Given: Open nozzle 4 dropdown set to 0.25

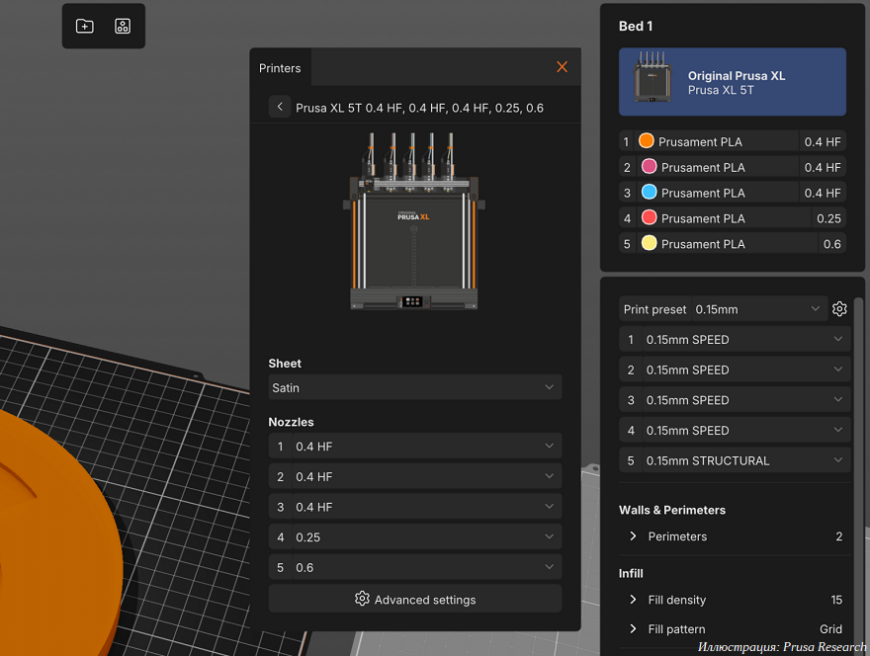Looking at the screenshot, I should click(415, 537).
